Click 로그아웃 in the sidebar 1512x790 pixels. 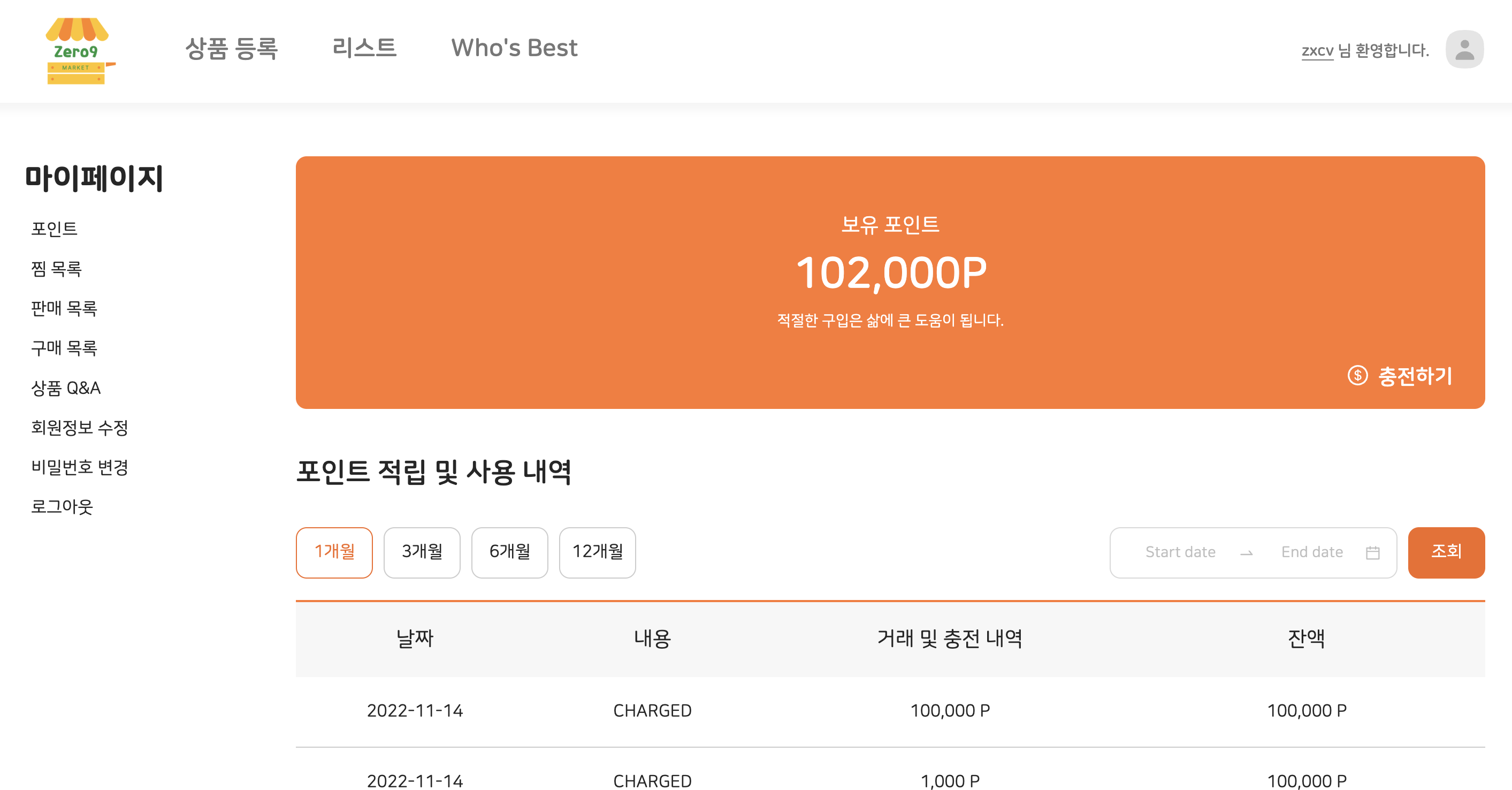tap(62, 507)
